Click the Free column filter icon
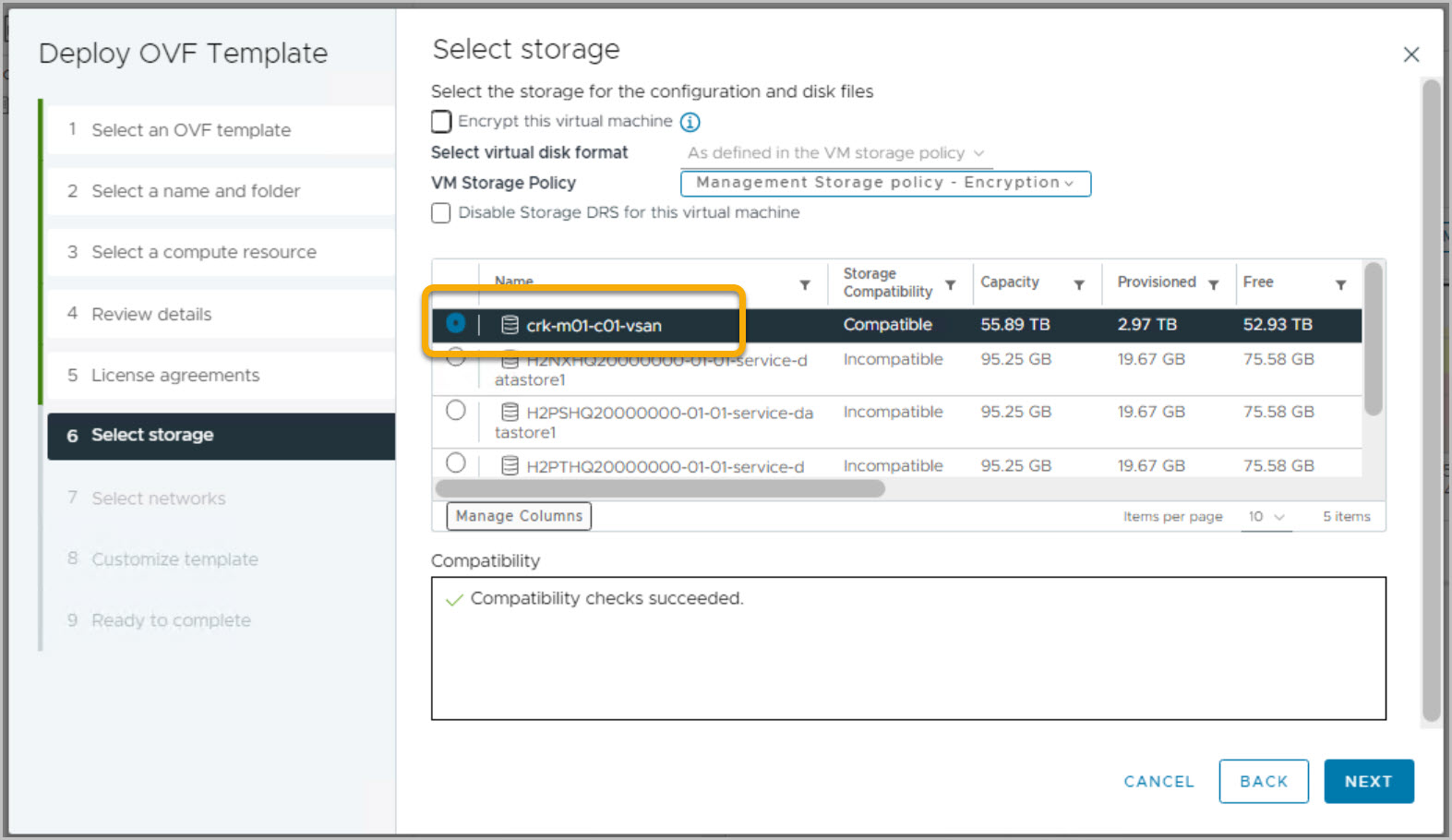Viewport: 1452px width, 840px height. [x=1340, y=285]
